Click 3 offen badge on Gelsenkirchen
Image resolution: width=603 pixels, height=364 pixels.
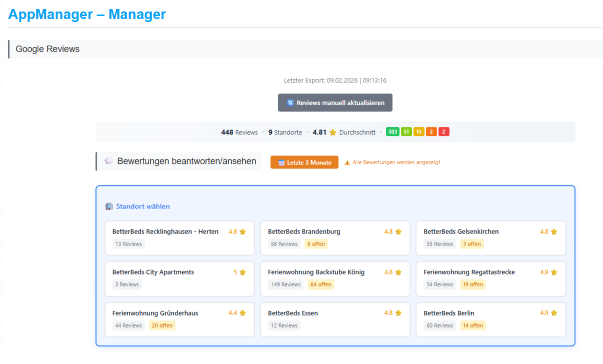(x=472, y=244)
